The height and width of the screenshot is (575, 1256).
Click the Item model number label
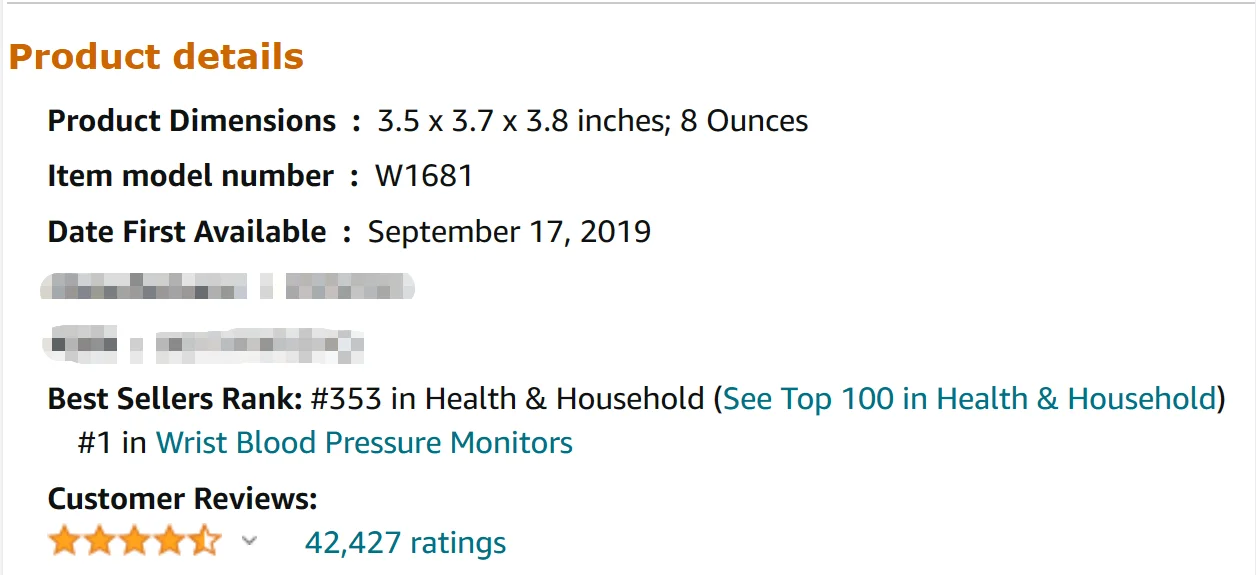coord(190,177)
